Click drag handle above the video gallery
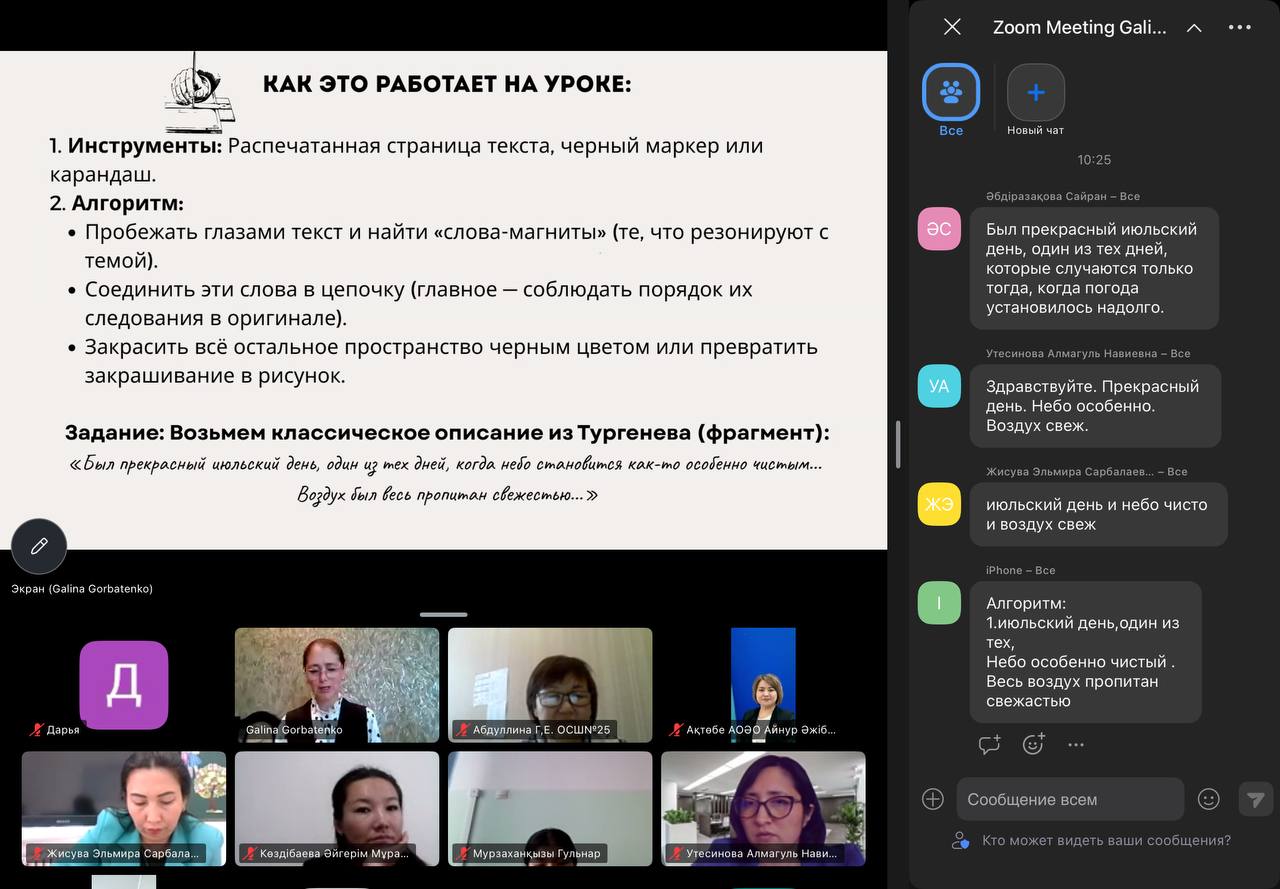The image size is (1280, 889). (443, 614)
